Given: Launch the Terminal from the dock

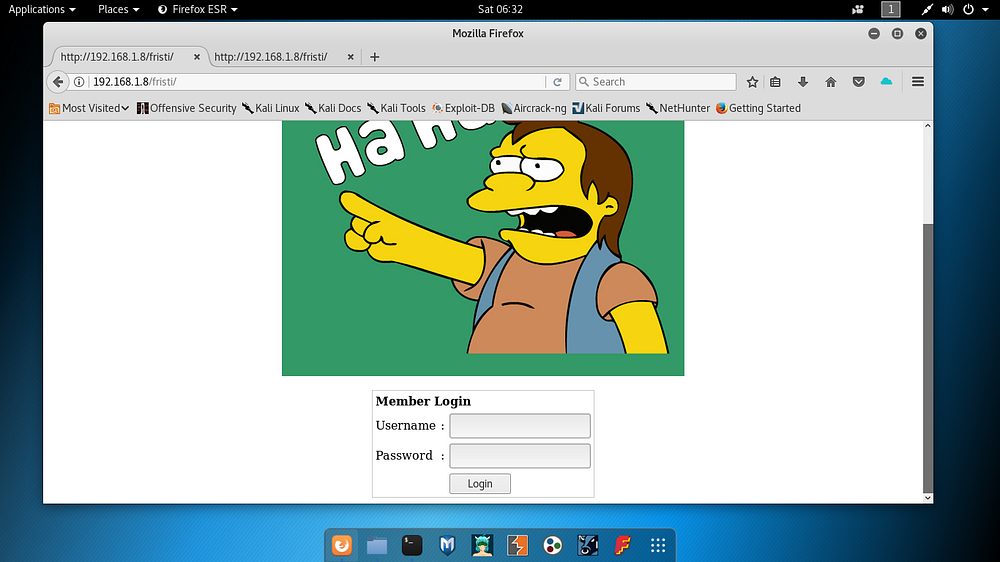Looking at the screenshot, I should (412, 545).
